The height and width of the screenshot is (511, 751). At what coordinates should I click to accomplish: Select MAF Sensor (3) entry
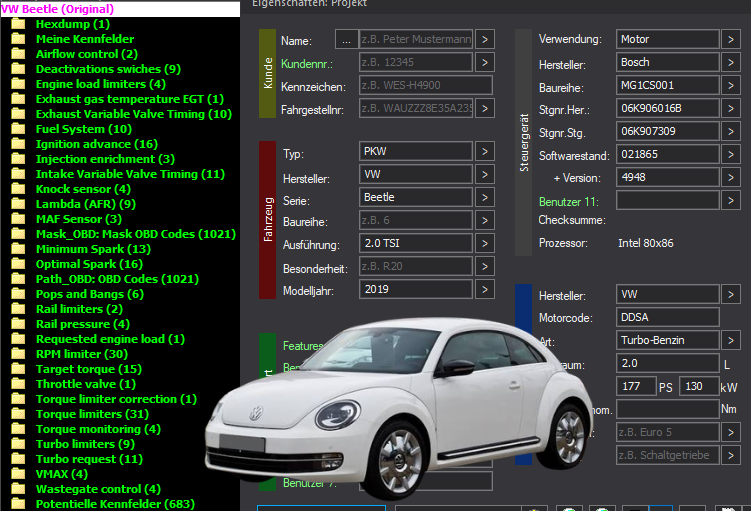[x=79, y=219]
